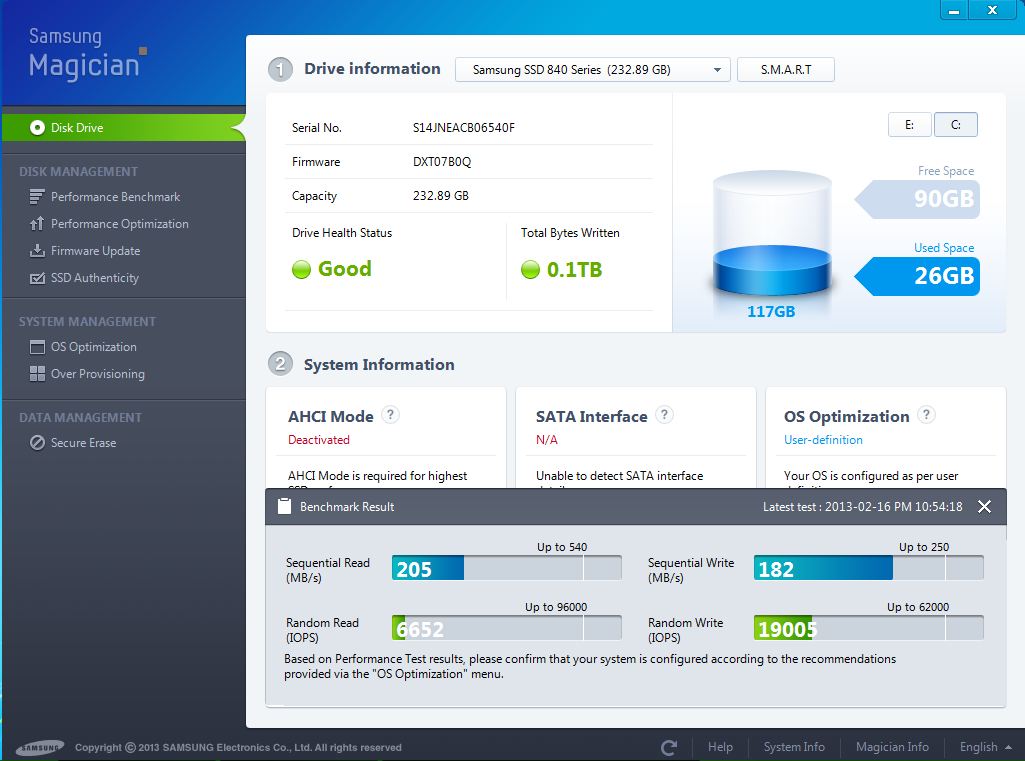Minimize the Magician window
Viewport: 1025px width, 761px height.
pos(954,11)
